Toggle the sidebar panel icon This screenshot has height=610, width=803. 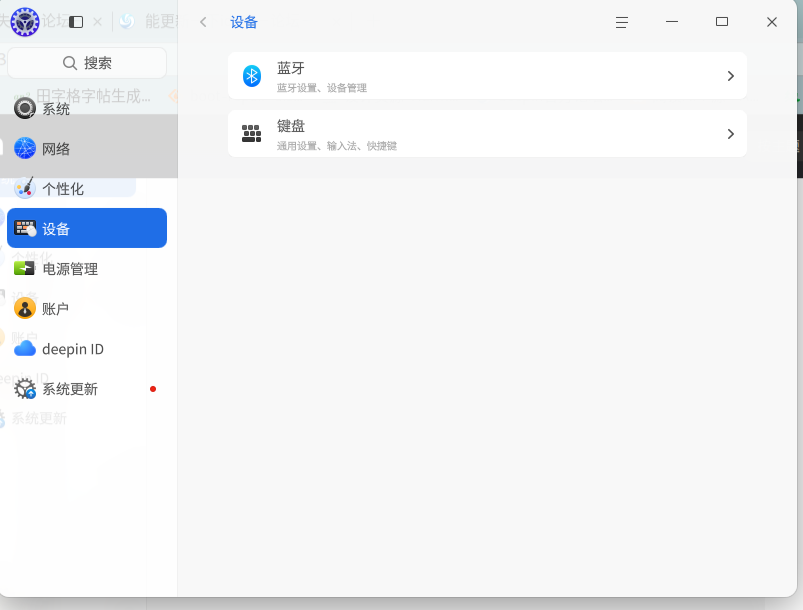pos(76,22)
